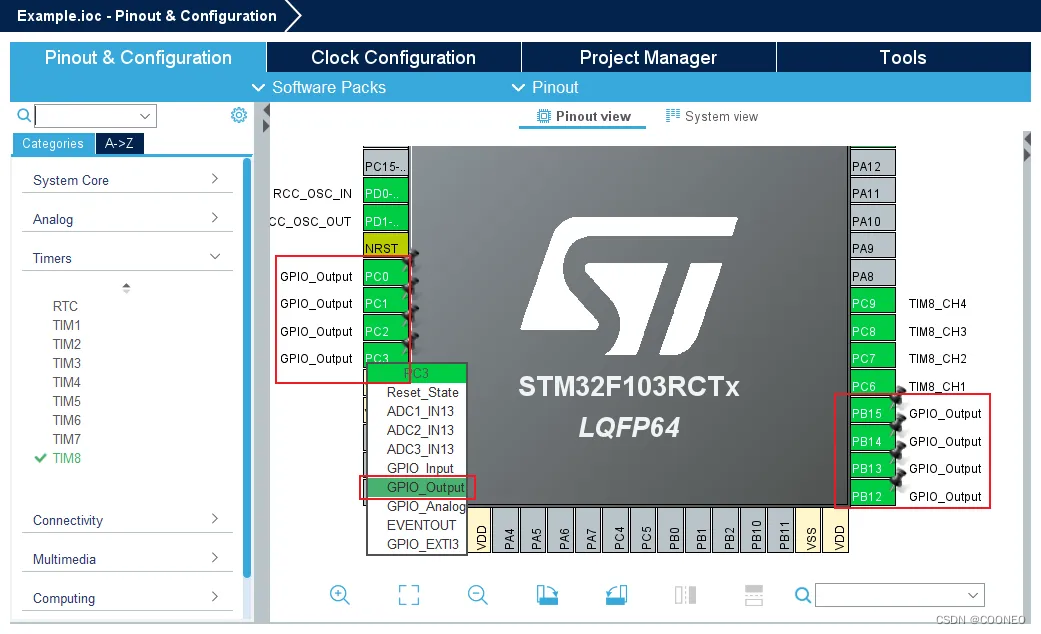Screen dimensions: 1041x634
Task: Click the zoom in magnifier icon
Action: point(340,595)
